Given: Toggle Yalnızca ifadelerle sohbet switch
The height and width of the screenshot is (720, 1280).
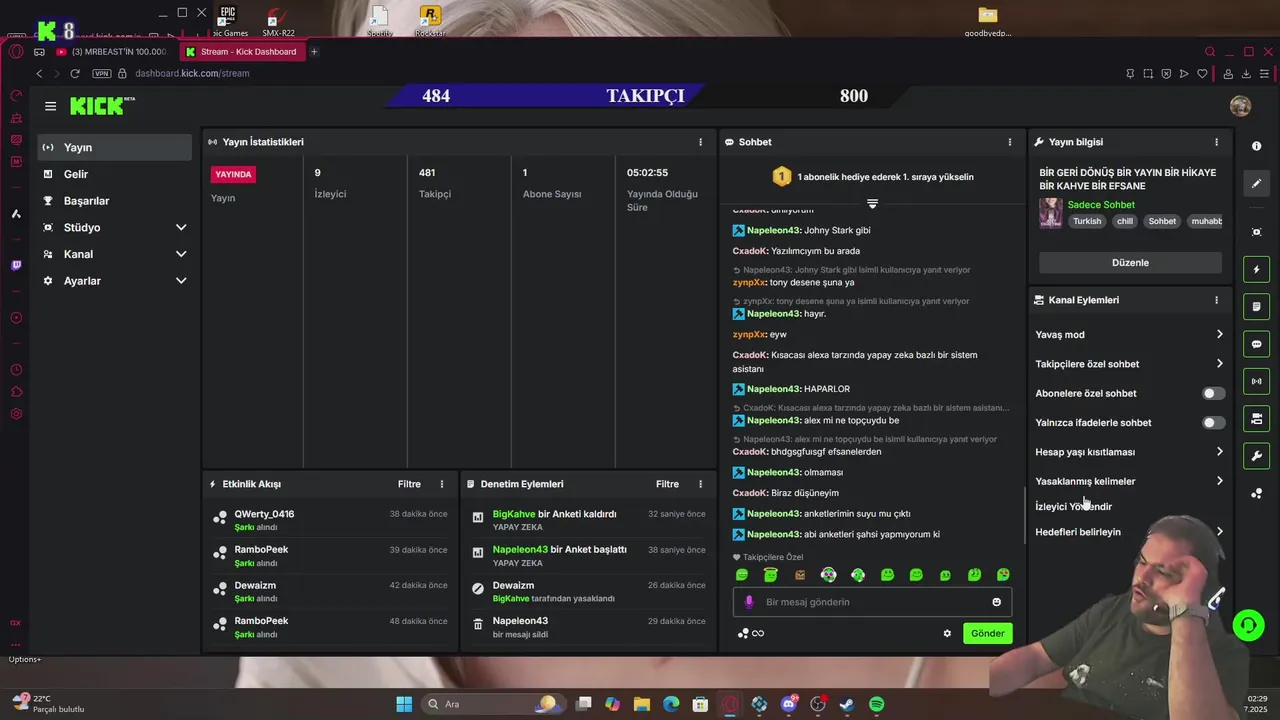Looking at the screenshot, I should click(x=1212, y=423).
